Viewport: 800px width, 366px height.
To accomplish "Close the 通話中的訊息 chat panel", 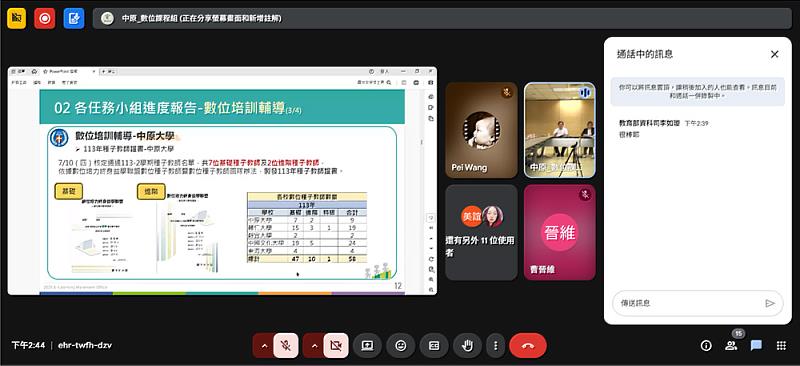I will coord(774,54).
